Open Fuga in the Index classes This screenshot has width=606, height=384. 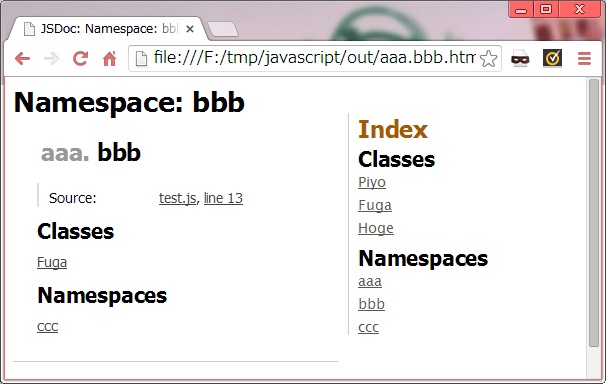click(375, 205)
